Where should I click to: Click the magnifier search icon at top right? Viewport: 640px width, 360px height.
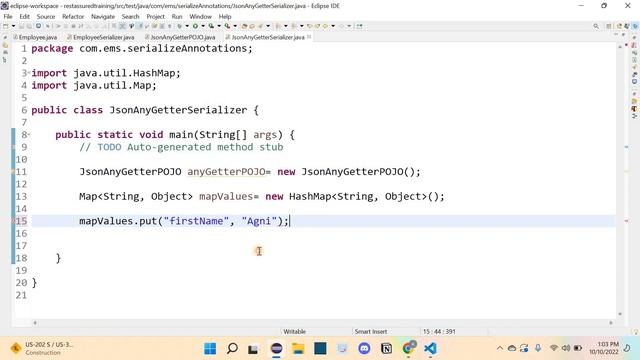[x=596, y=26]
